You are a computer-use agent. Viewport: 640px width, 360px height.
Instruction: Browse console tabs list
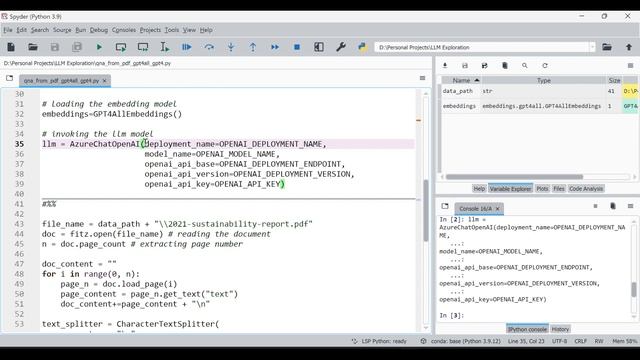(445, 206)
